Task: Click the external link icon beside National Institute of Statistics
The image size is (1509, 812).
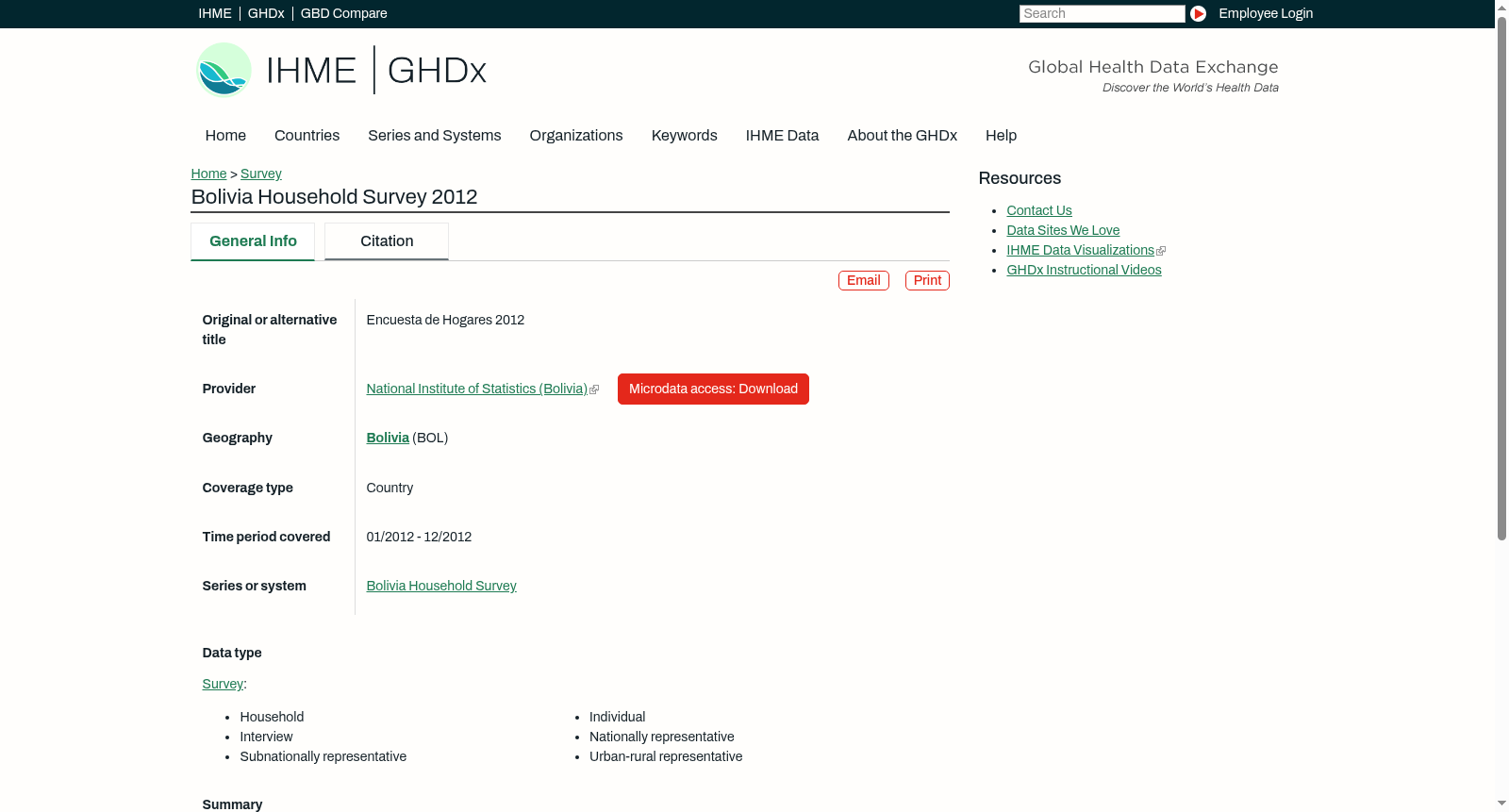Action: coord(594,389)
